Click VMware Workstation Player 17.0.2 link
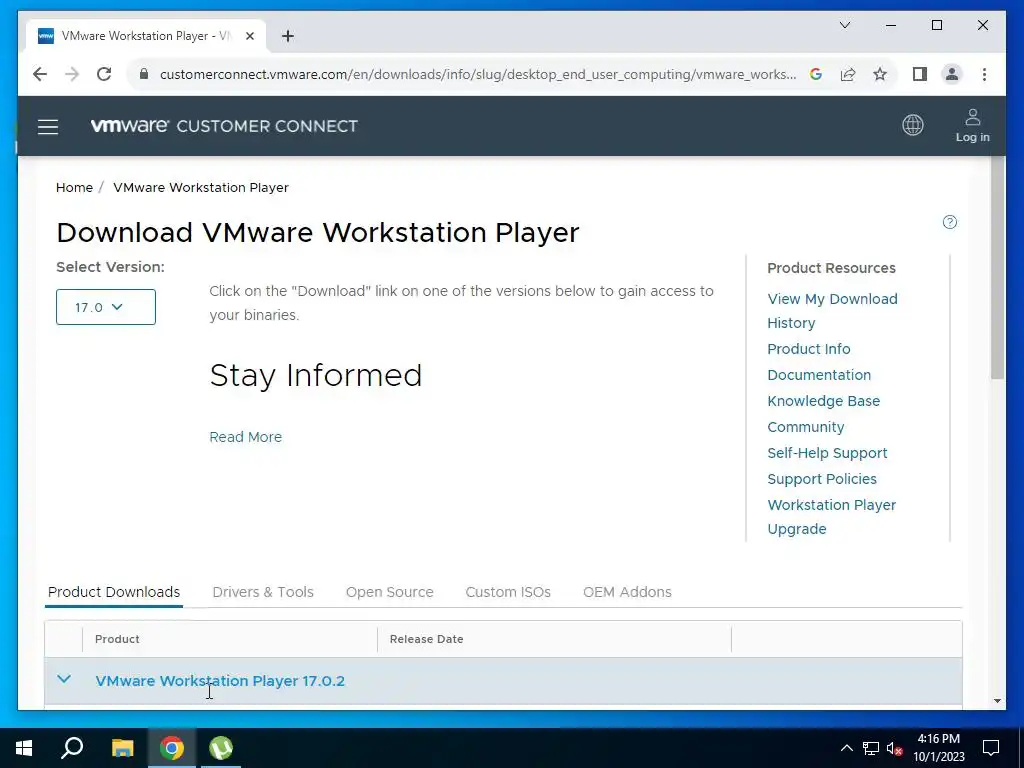This screenshot has height=768, width=1024. (x=220, y=680)
